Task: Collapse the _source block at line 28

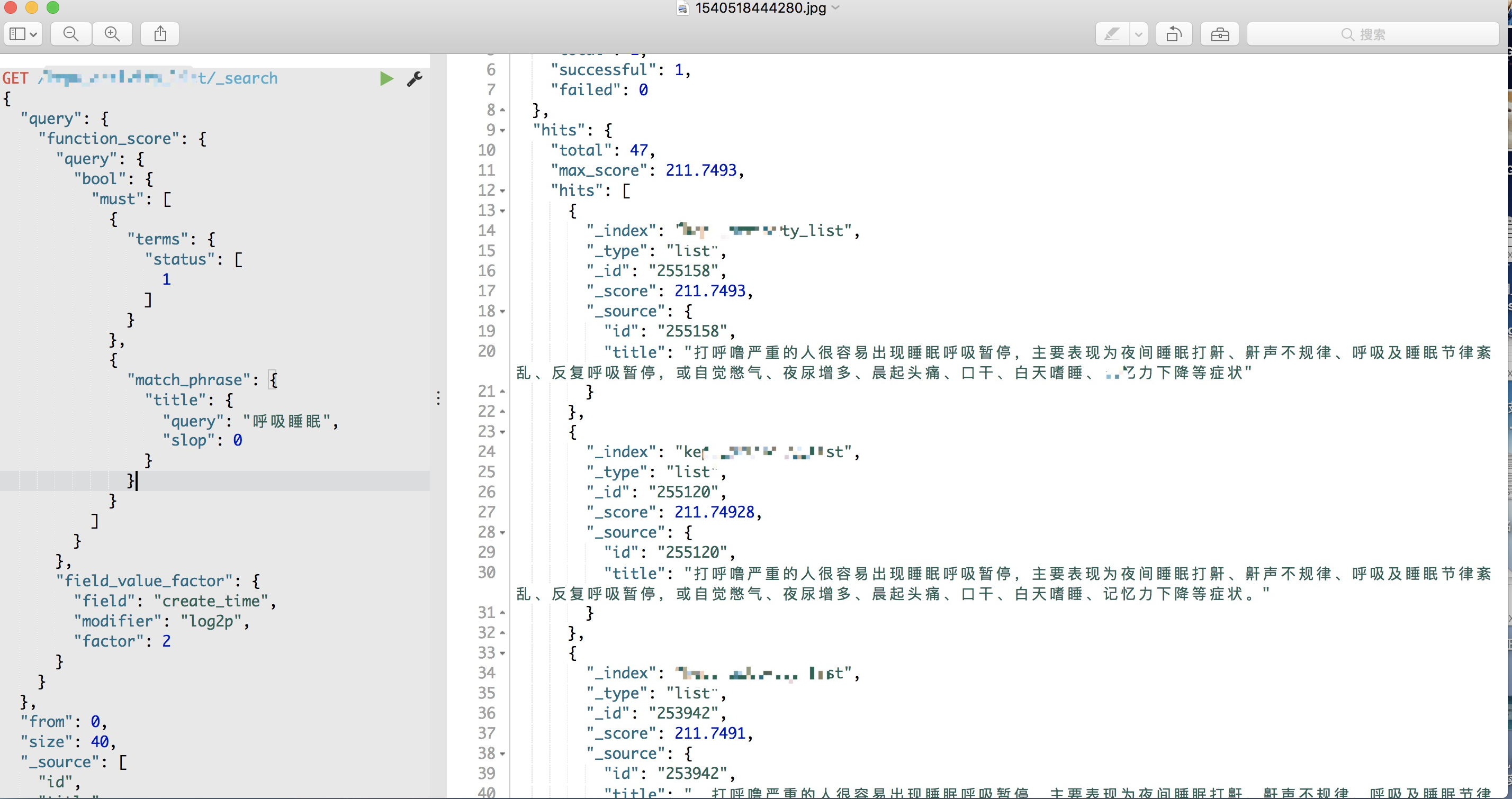Action: tap(502, 532)
